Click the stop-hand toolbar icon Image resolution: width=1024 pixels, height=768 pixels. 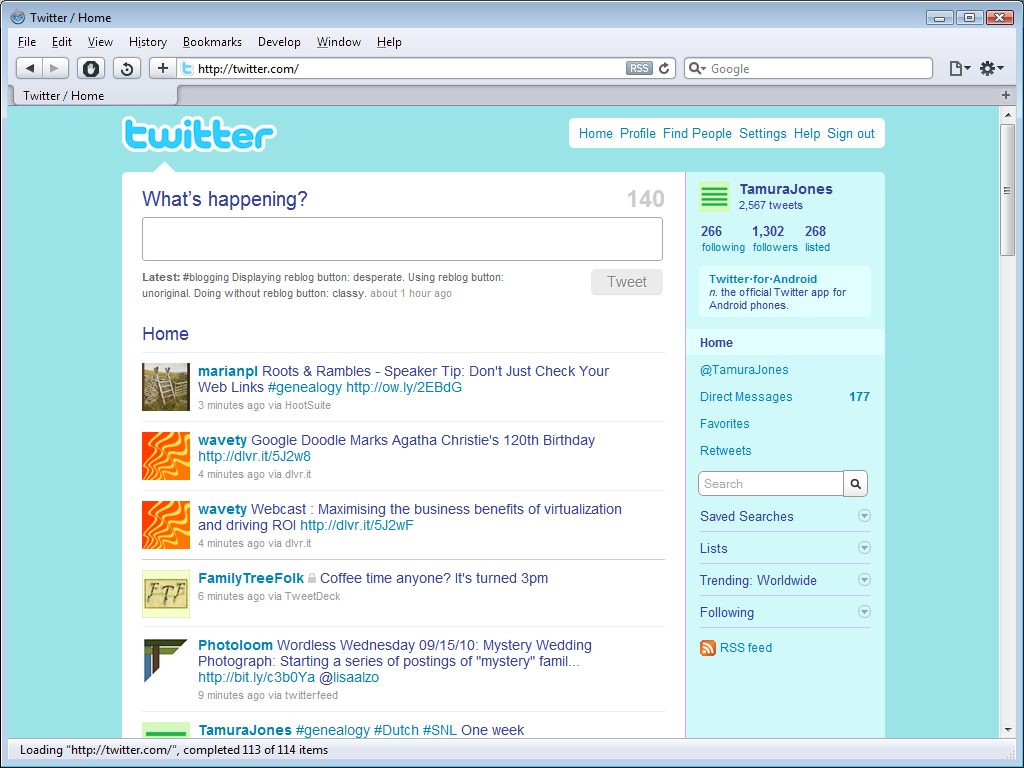(91, 68)
